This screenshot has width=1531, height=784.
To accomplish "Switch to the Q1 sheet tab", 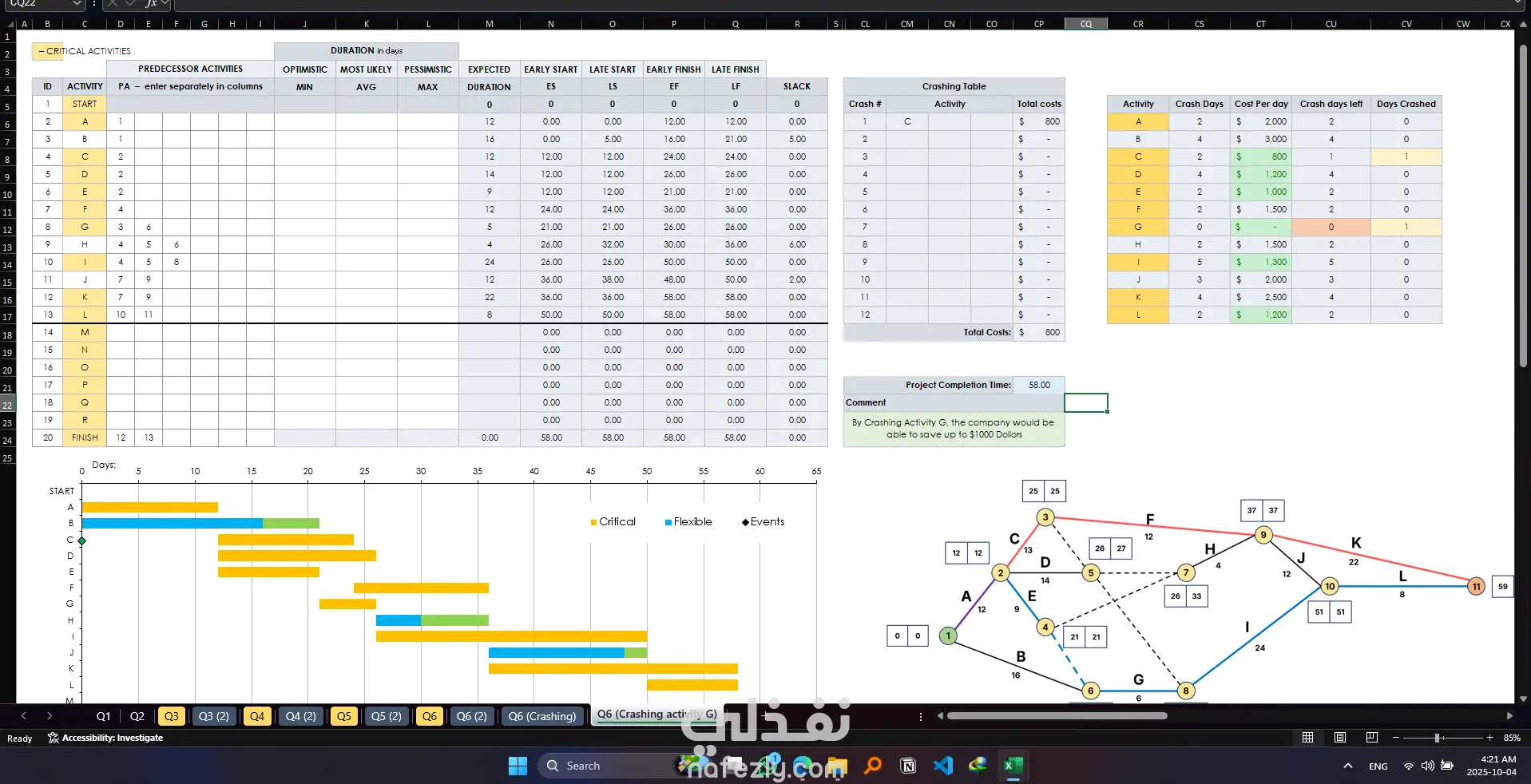I will pyautogui.click(x=104, y=716).
